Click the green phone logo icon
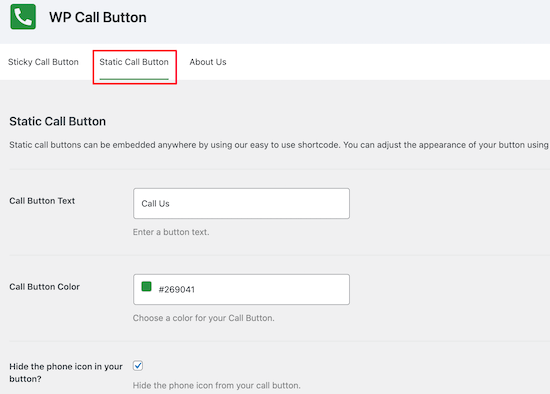The width and height of the screenshot is (550, 394). 23,16
